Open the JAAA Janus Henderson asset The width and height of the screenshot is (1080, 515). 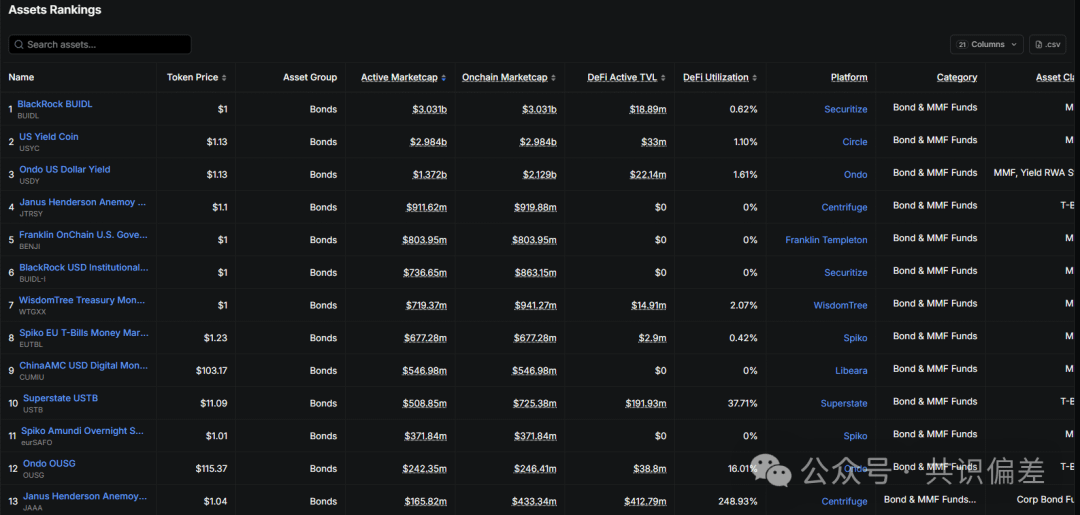click(x=85, y=496)
